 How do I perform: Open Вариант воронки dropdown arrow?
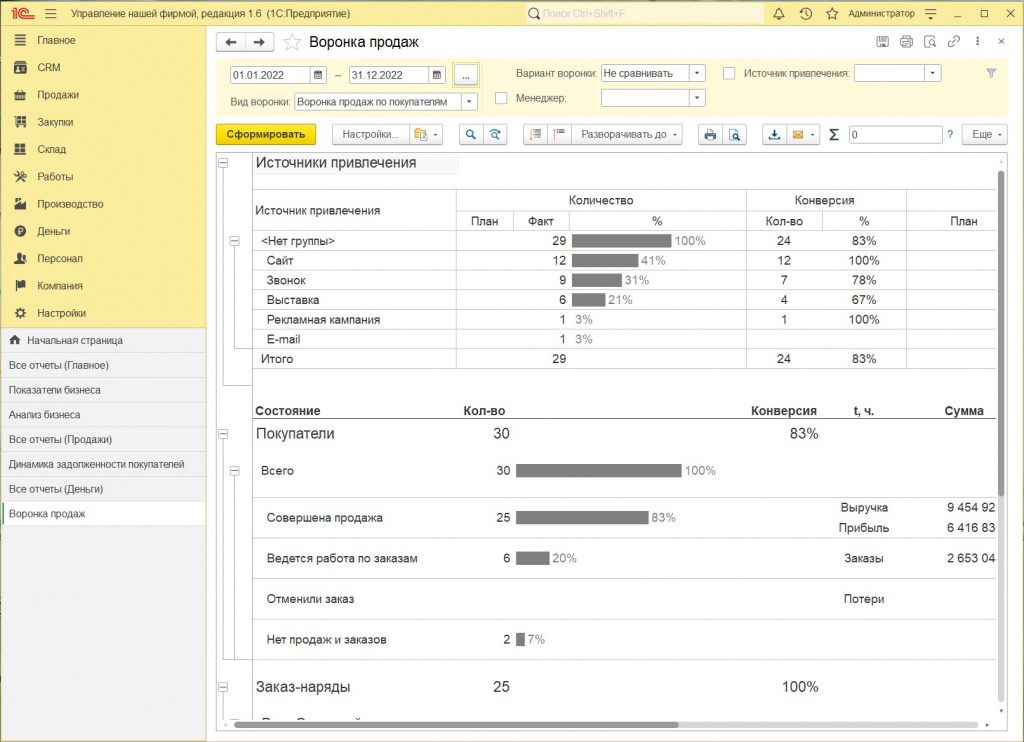[697, 73]
